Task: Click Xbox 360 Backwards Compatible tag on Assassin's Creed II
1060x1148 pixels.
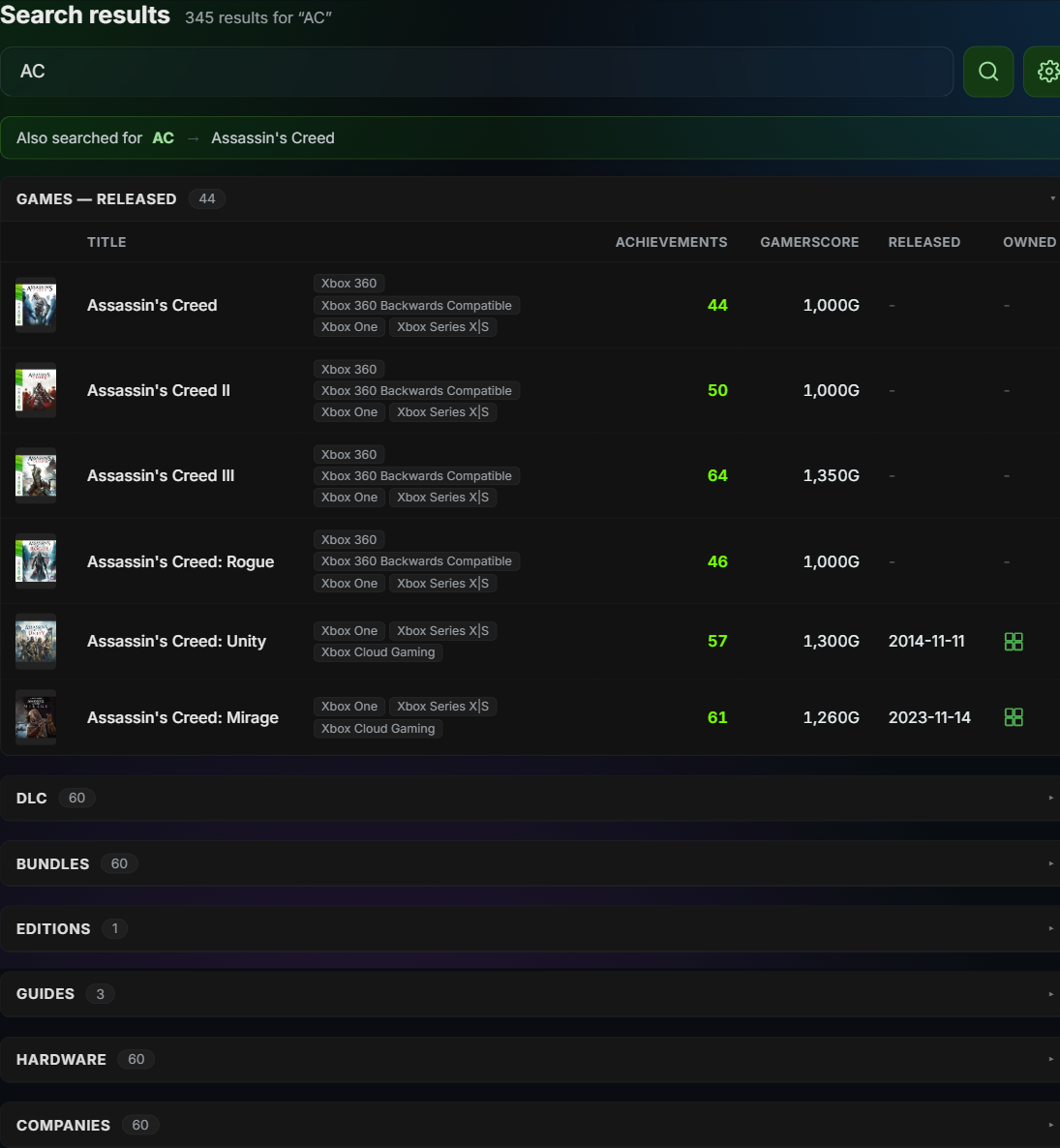Action: [x=416, y=391]
